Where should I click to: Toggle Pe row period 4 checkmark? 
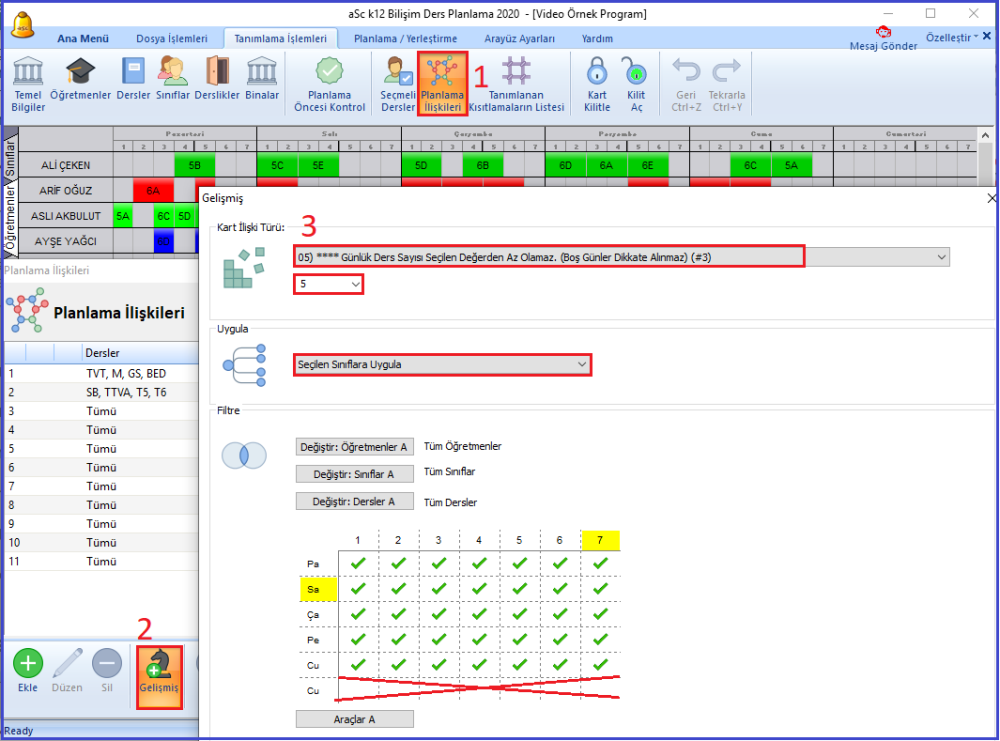(x=479, y=640)
